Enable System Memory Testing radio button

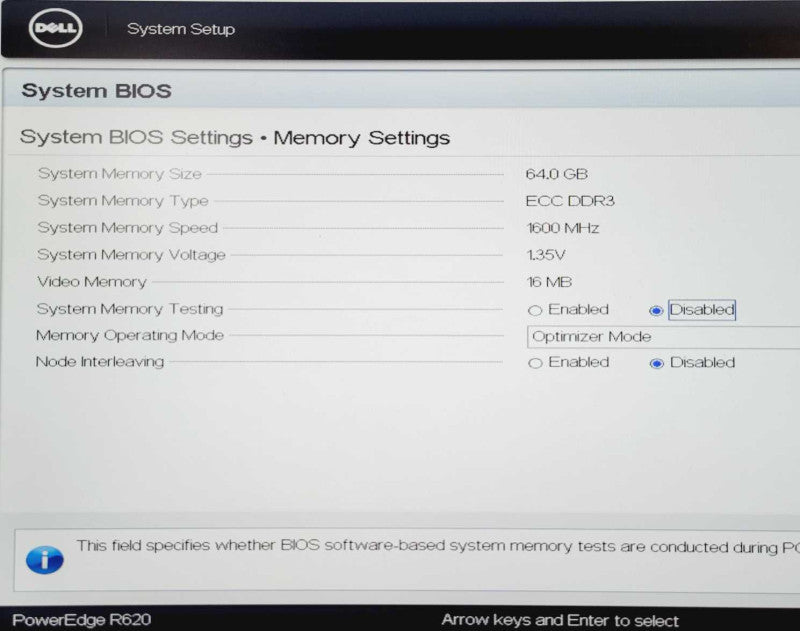pos(535,310)
